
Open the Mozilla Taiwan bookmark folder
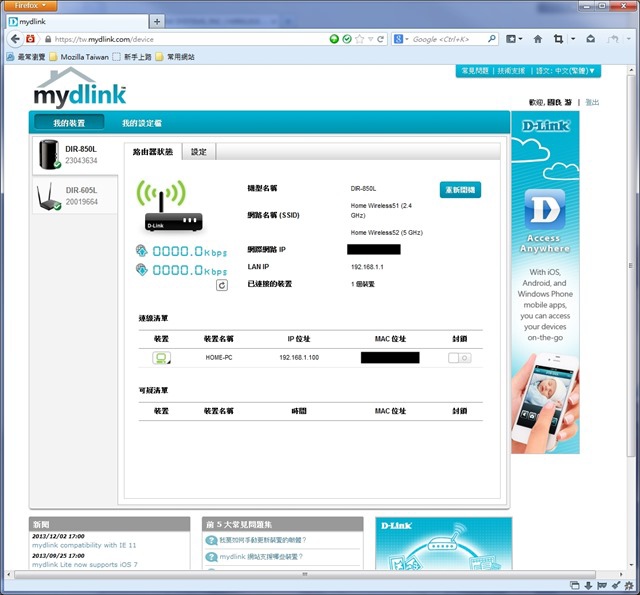click(79, 57)
